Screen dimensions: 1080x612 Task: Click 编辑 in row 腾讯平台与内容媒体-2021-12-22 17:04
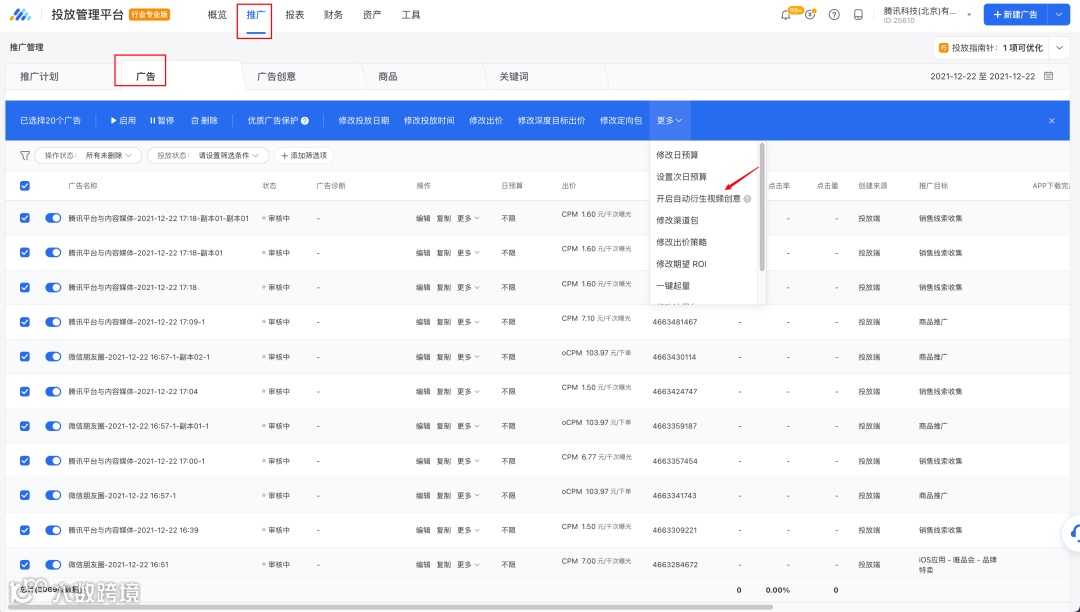[x=423, y=391]
